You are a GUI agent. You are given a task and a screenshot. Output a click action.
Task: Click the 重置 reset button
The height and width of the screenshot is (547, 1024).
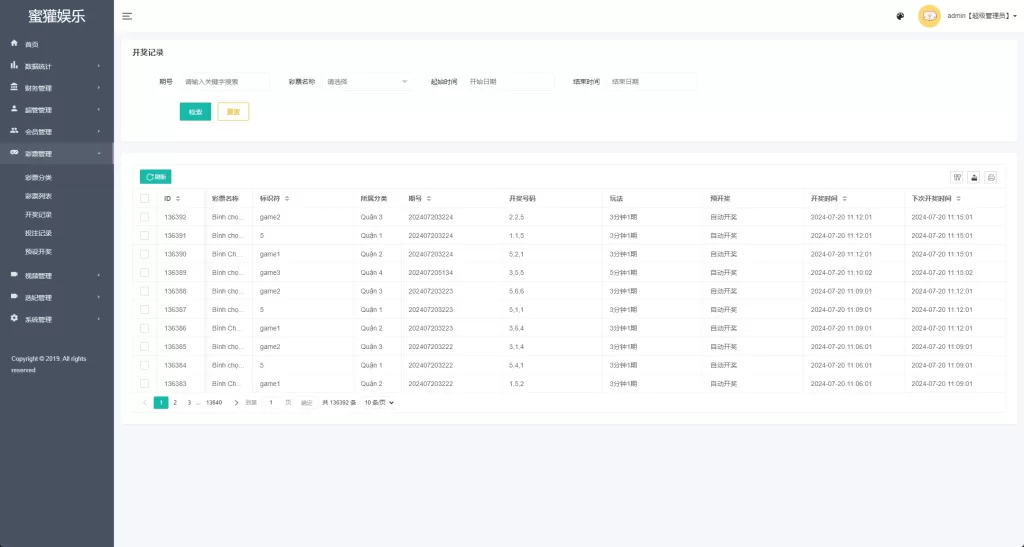click(x=233, y=112)
